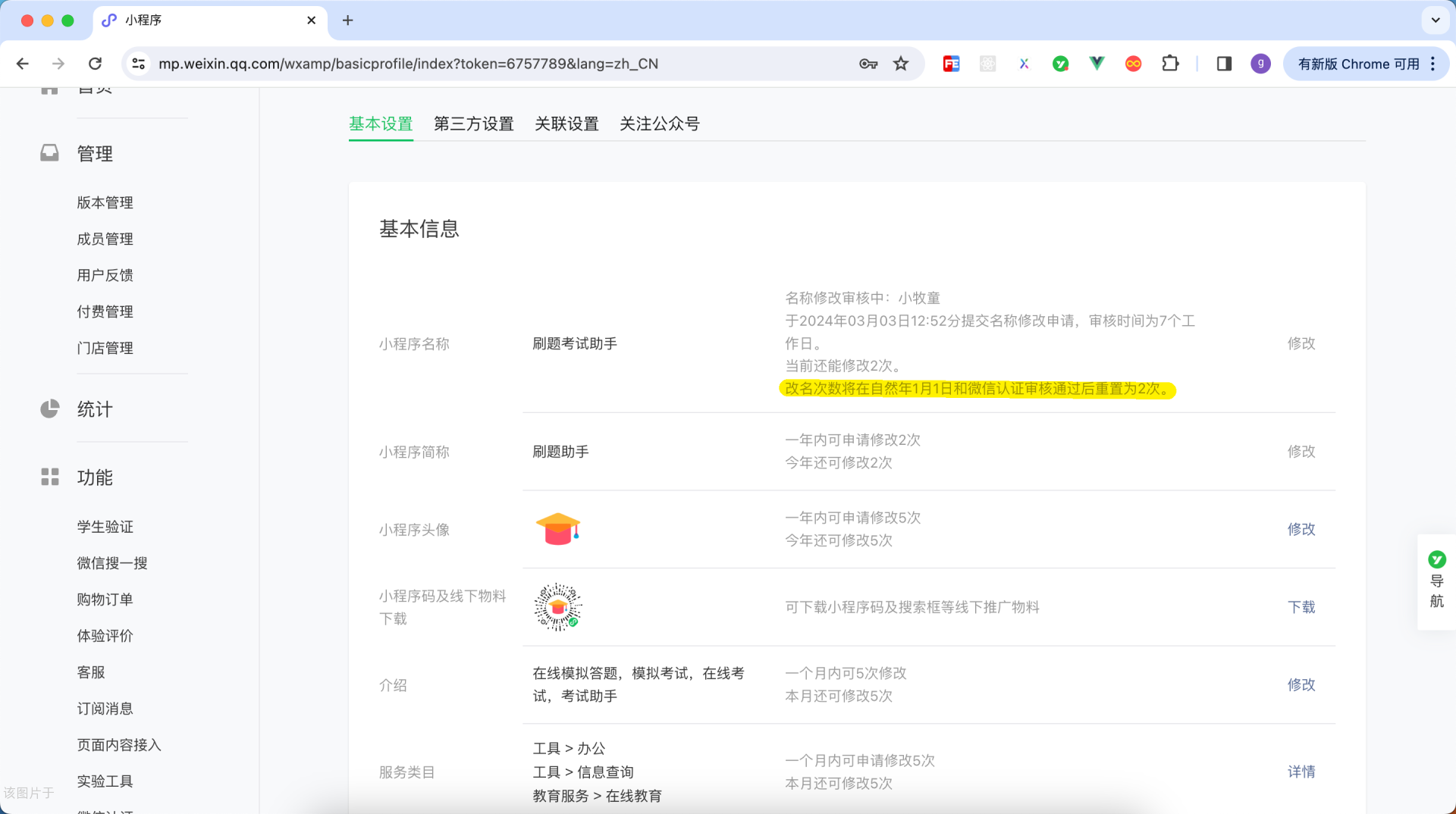This screenshot has height=814, width=1456.
Task: Click 修改 link for 小程序头像
Action: click(1301, 529)
